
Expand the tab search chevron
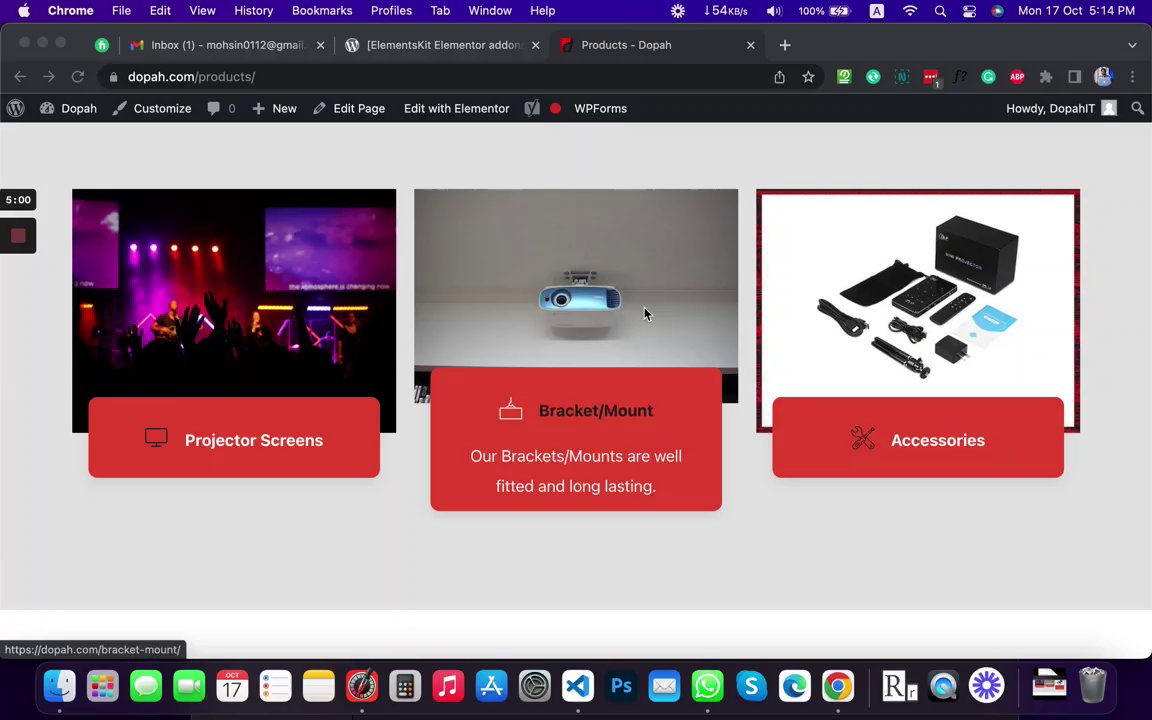(x=1132, y=45)
